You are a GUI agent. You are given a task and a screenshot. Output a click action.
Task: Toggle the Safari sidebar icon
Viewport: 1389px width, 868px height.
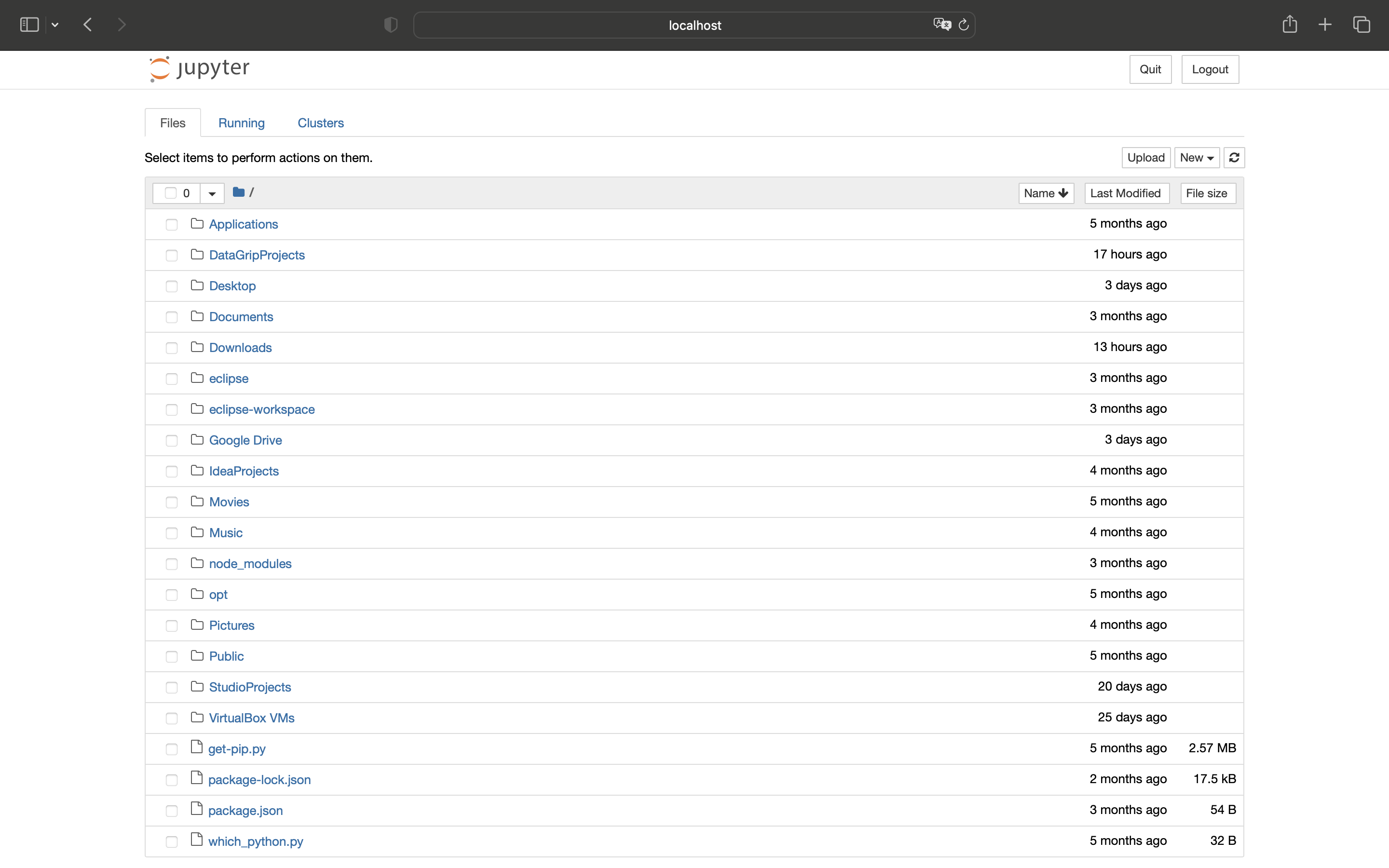point(29,25)
